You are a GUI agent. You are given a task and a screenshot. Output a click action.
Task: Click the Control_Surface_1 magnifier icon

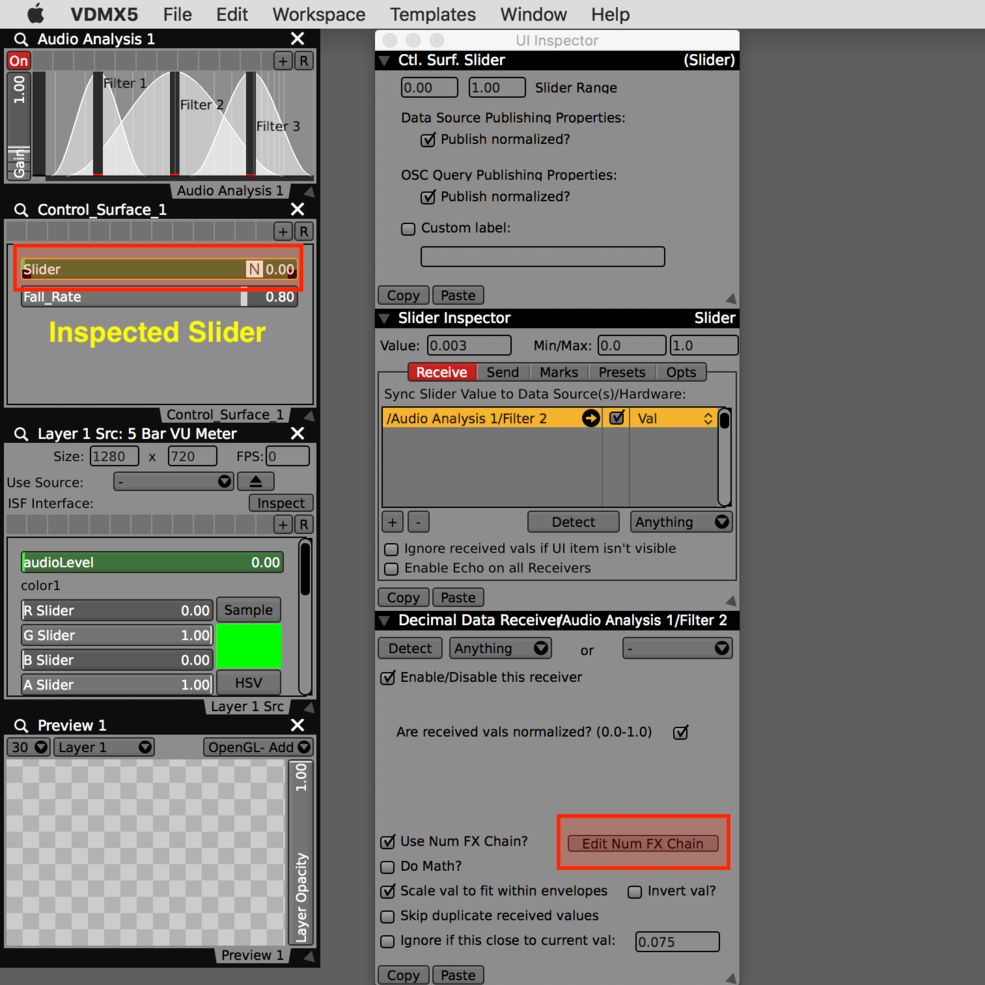[21, 209]
